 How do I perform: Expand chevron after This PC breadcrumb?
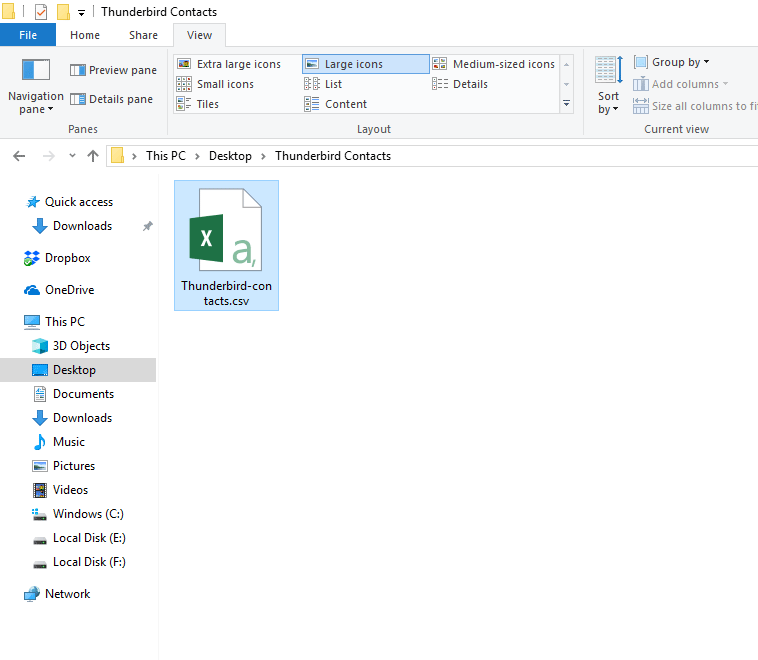[197, 156]
